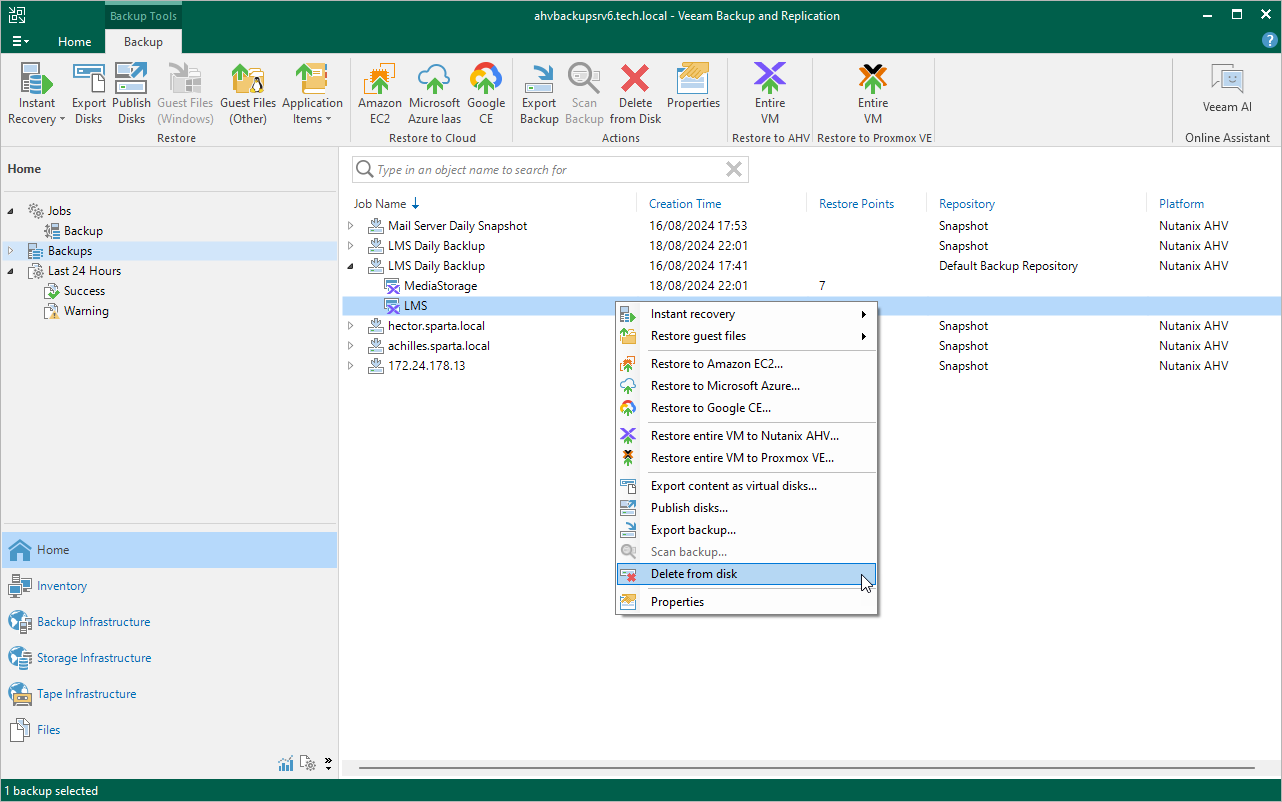Expand the achilles.sparta.local row
Image resolution: width=1282 pixels, height=802 pixels.
[351, 346]
